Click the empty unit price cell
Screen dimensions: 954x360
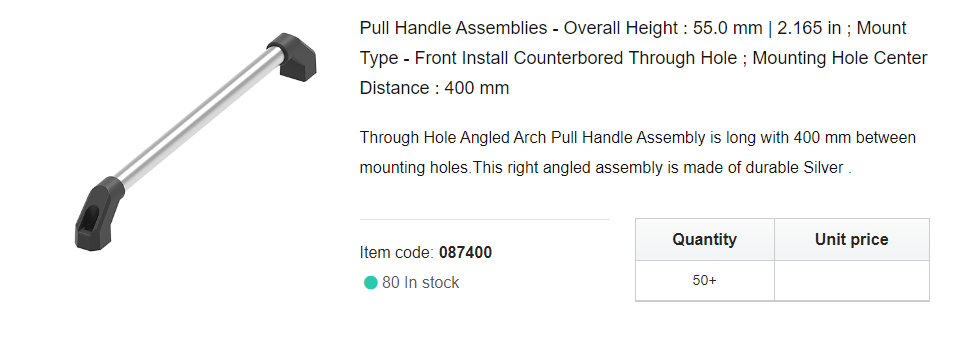(852, 281)
